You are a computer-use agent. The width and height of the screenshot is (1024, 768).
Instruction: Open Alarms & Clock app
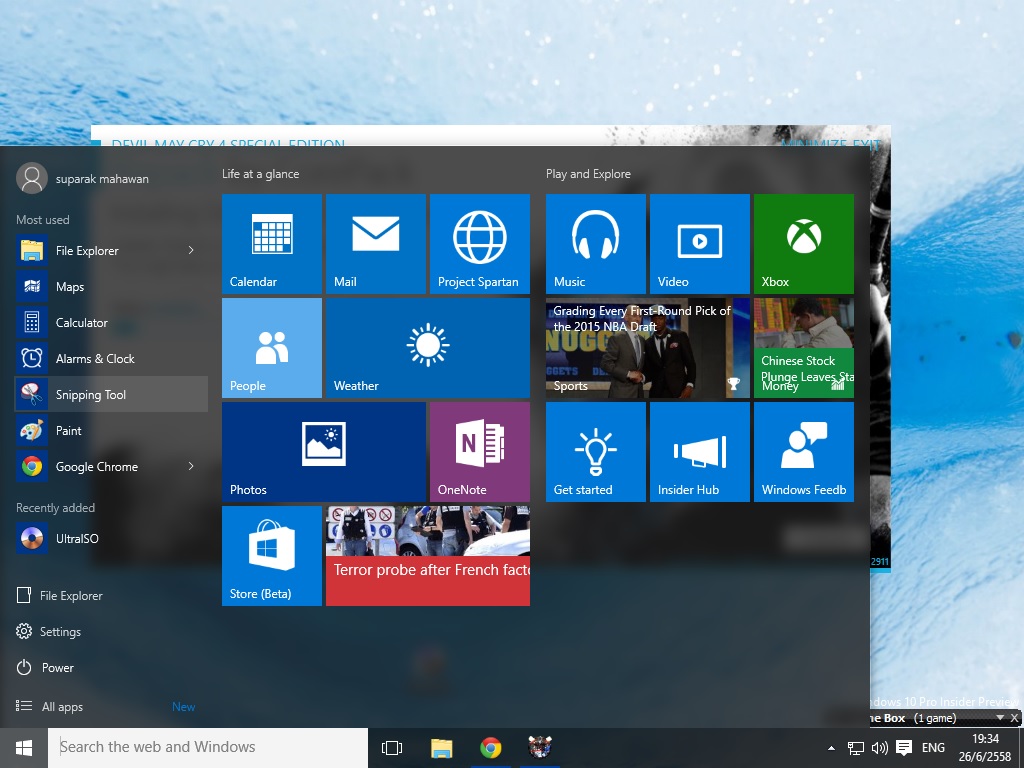pos(111,359)
